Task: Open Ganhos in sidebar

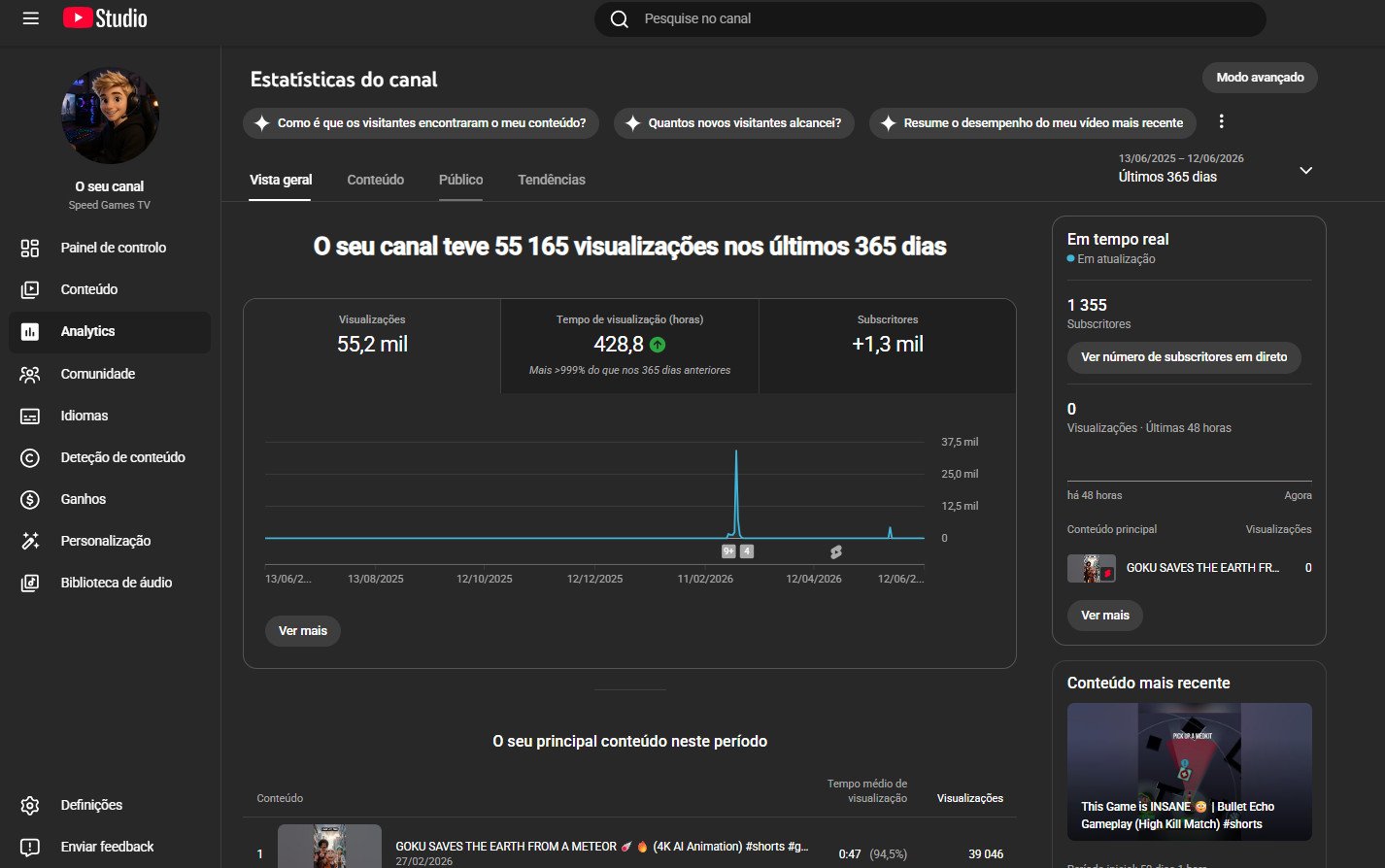Action: tap(110, 499)
